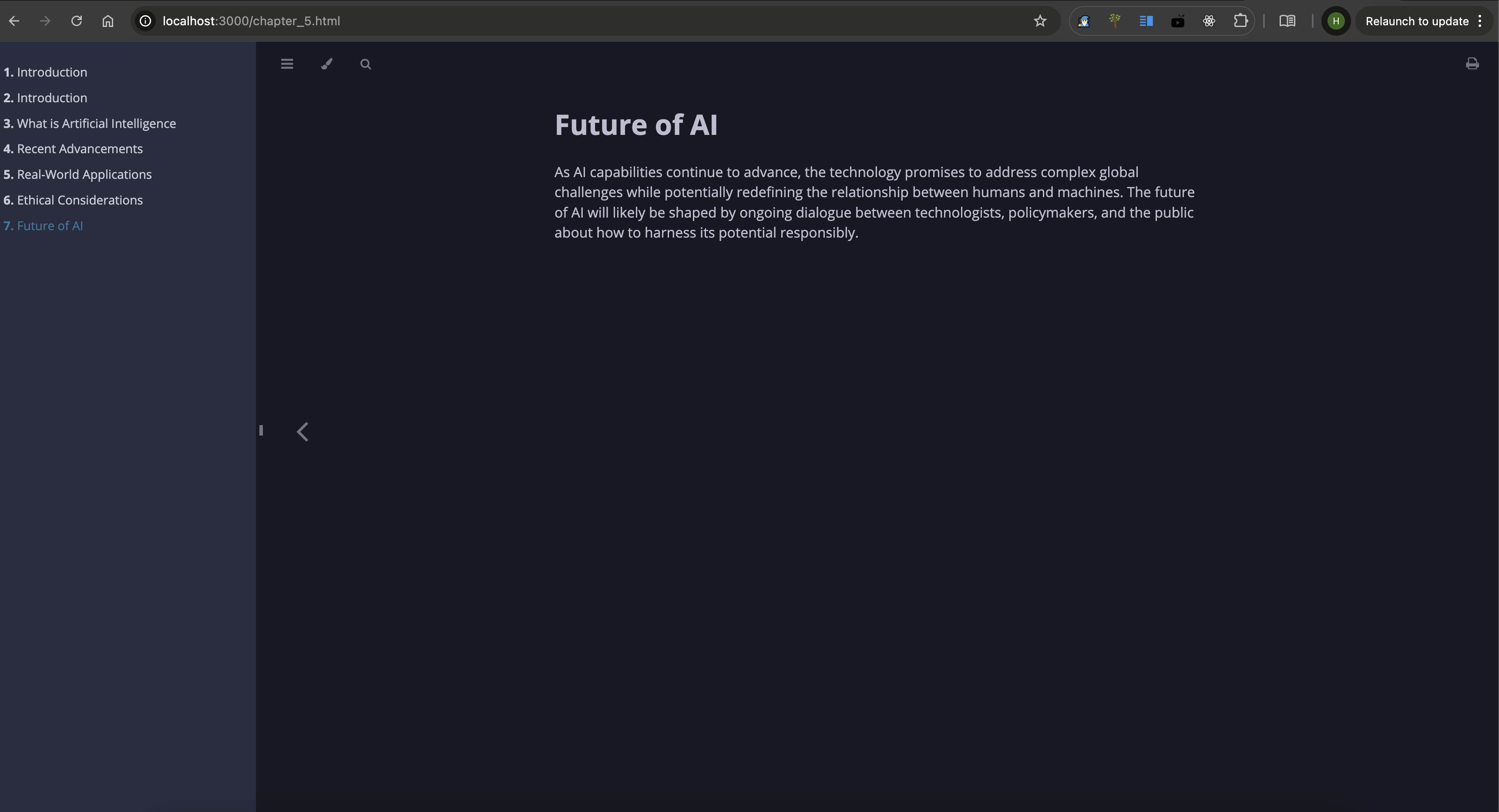Open the search icon in the toolbar
This screenshot has height=812, width=1499.
(x=366, y=64)
